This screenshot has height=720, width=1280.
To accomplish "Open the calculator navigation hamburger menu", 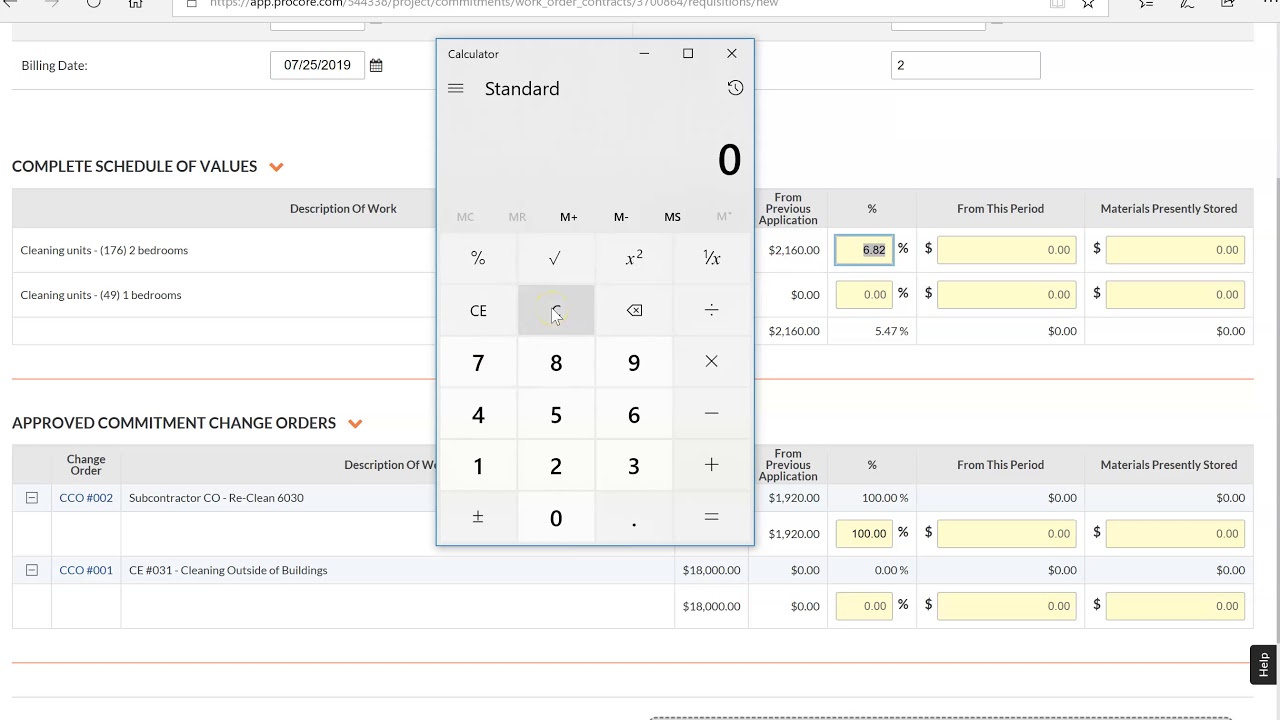I will 456,89.
